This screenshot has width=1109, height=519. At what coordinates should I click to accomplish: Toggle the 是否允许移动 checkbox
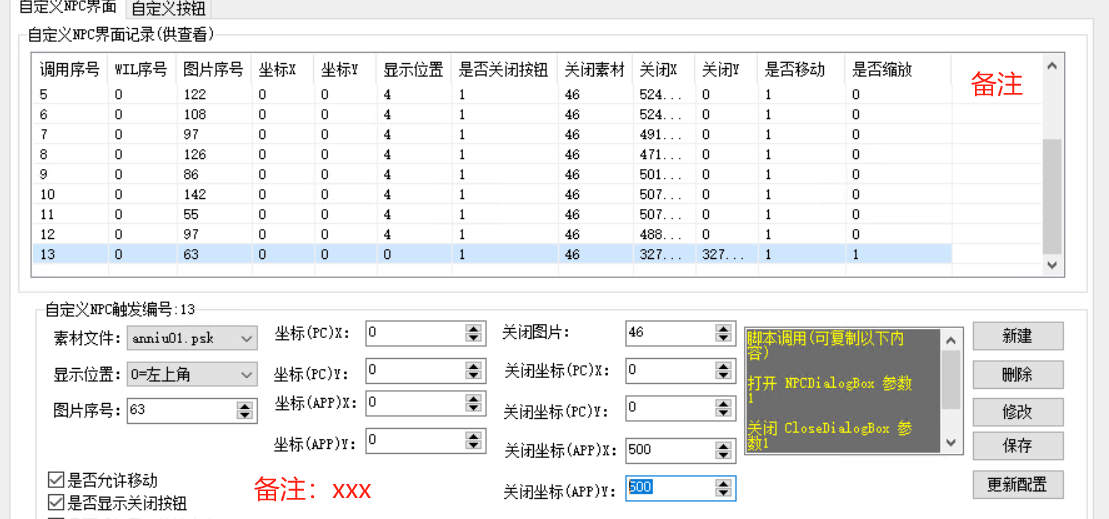(56, 481)
